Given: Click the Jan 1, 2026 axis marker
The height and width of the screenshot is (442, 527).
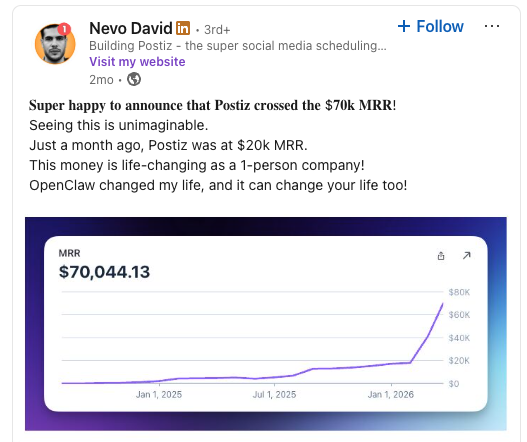Looking at the screenshot, I should click(391, 394).
